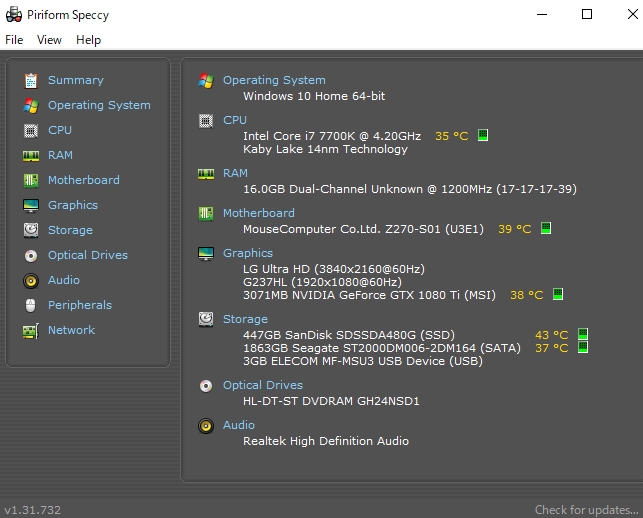Click the Seagate 37 °C temperature graph icon

pyautogui.click(x=583, y=347)
